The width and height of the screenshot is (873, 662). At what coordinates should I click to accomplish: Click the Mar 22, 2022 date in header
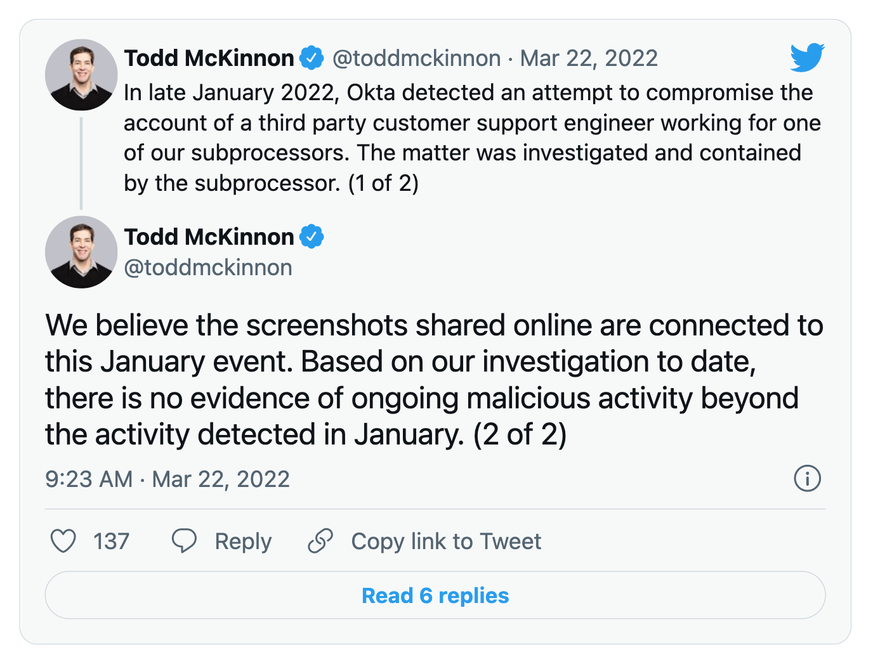point(589,58)
